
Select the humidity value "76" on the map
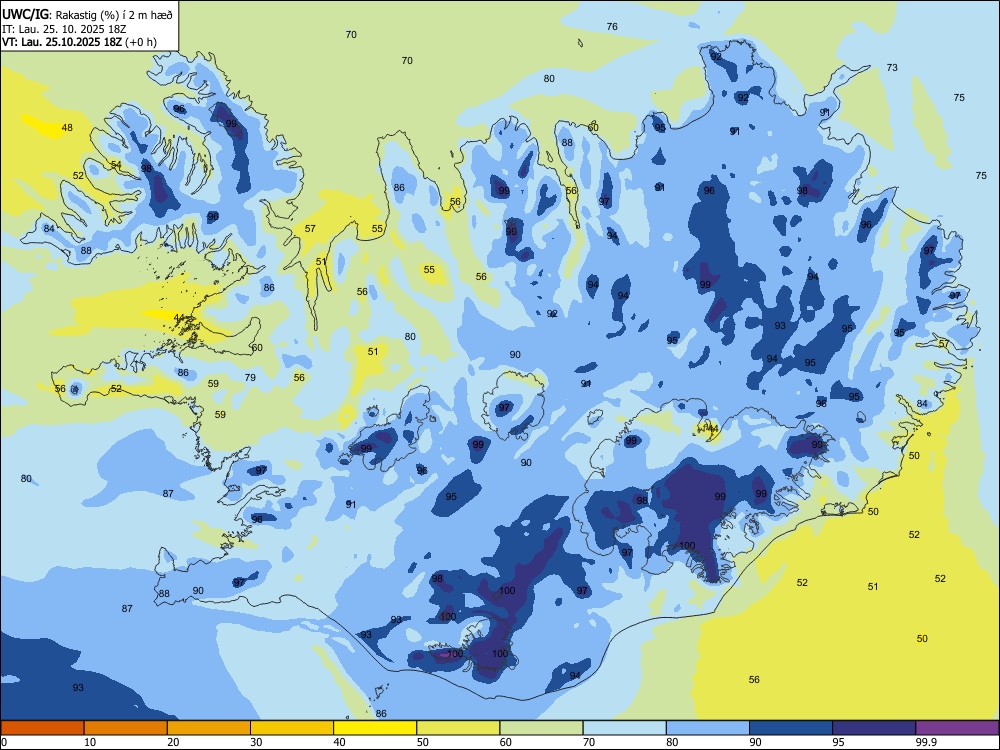(x=612, y=26)
